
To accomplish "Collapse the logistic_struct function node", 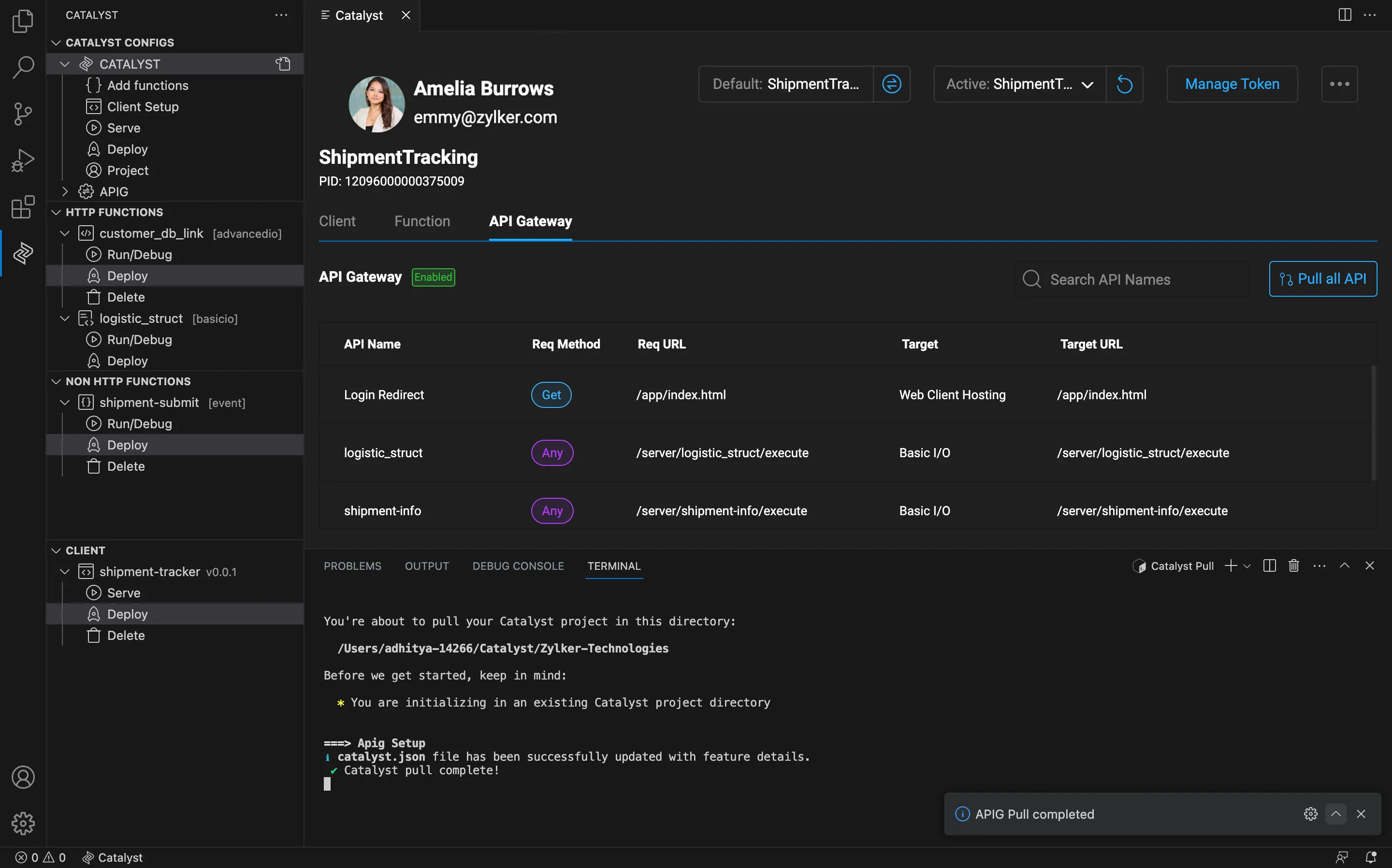I will tap(65, 318).
